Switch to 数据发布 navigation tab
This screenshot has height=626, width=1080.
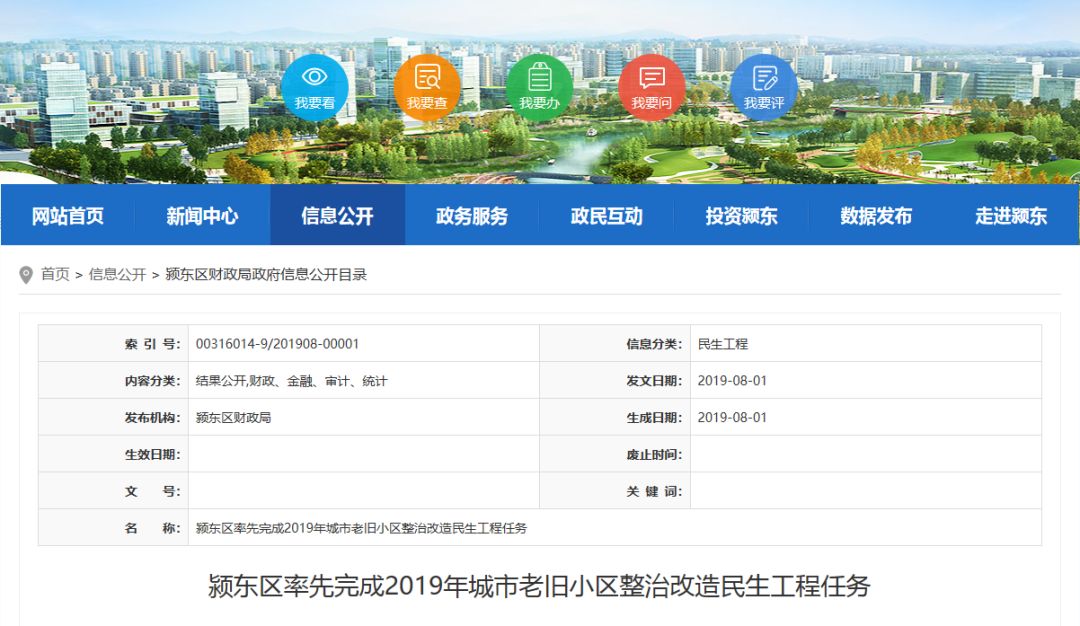point(876,215)
